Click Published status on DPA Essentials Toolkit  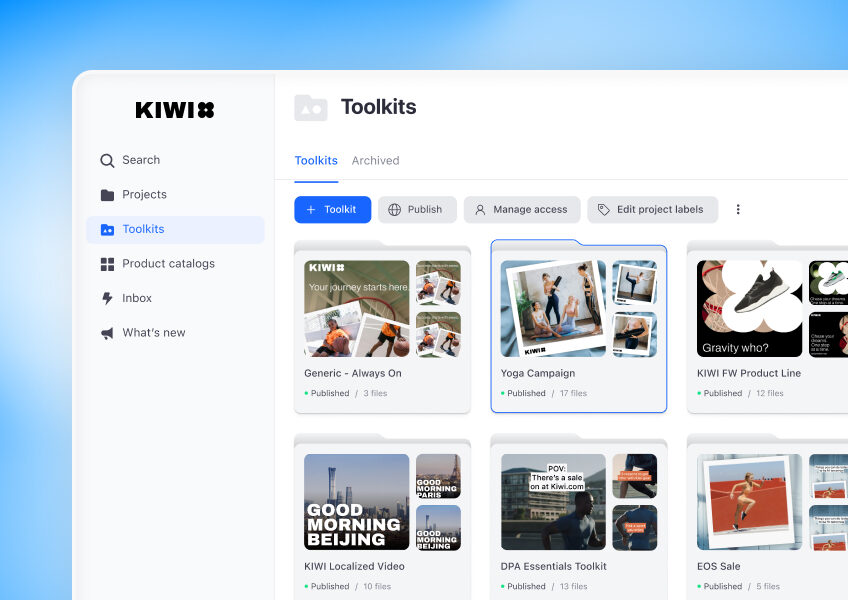[x=526, y=586]
